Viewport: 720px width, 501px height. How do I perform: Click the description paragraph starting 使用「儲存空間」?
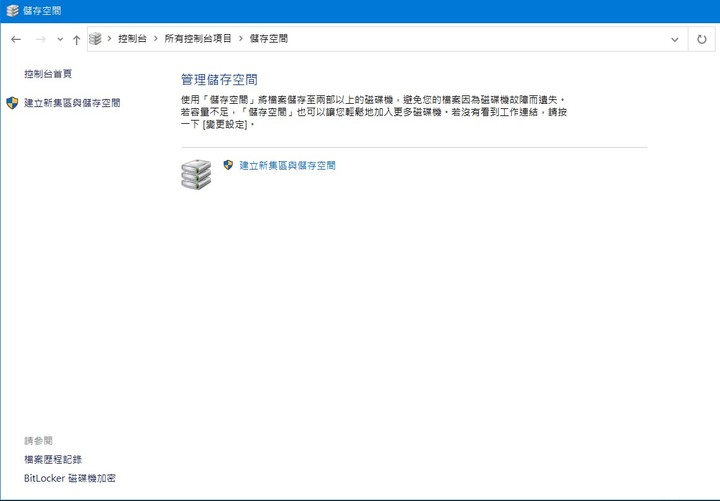click(374, 112)
